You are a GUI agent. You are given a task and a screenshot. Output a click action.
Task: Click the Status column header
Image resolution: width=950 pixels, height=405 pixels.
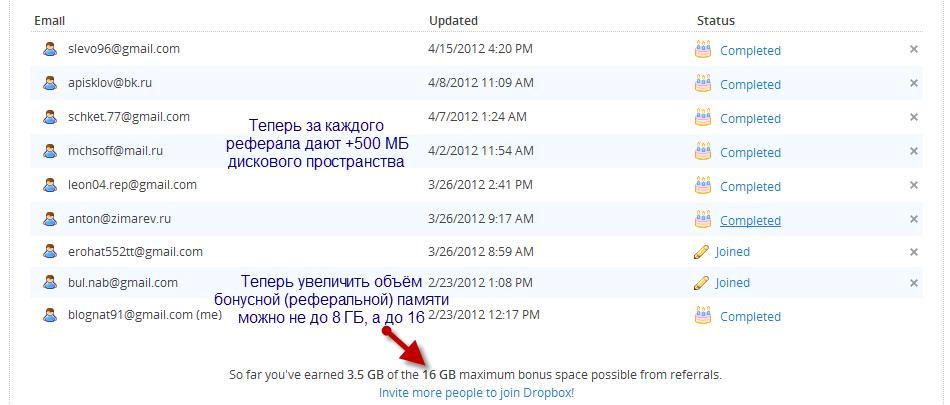click(x=715, y=20)
